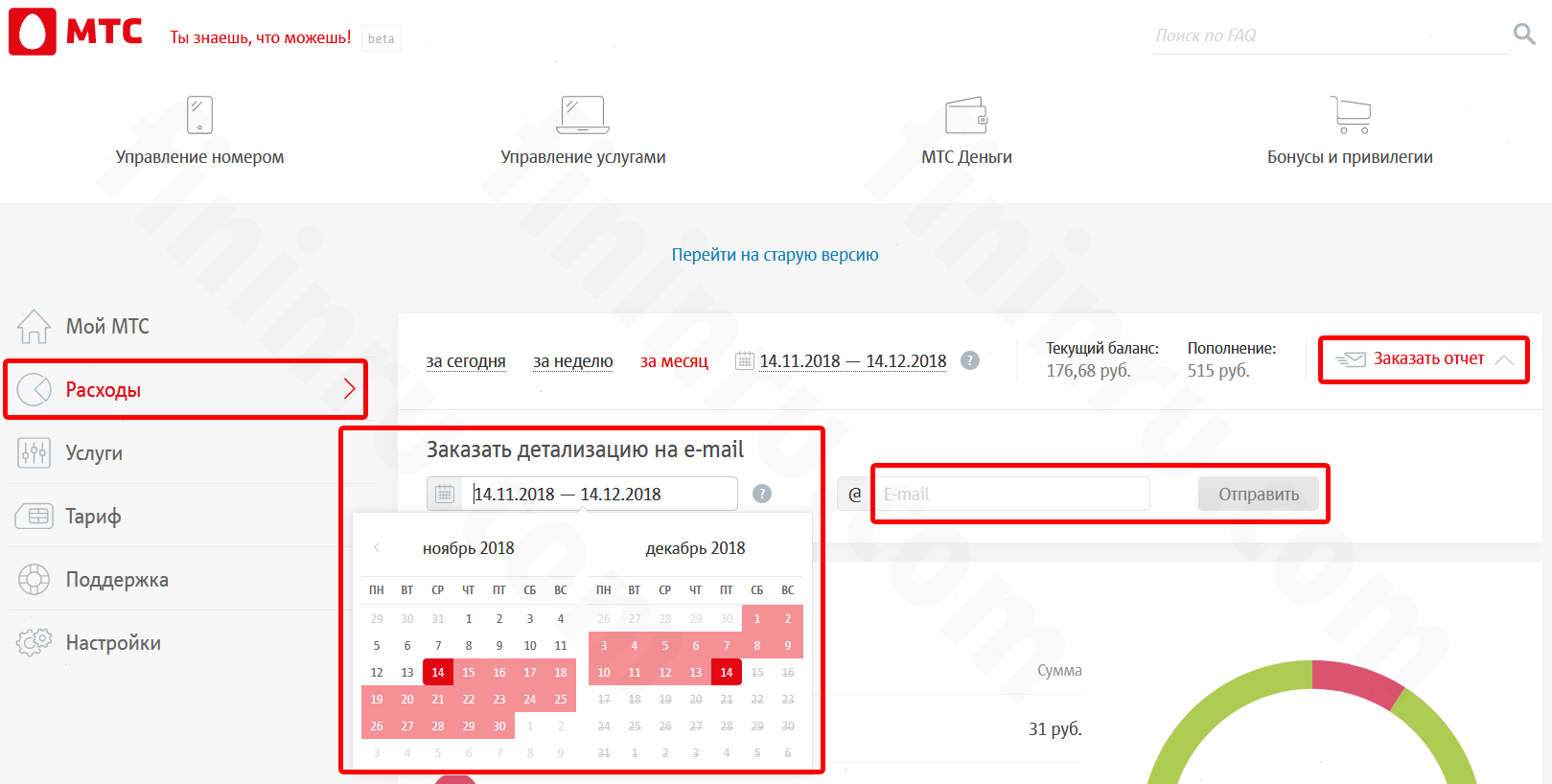Open Поддержка in the sidebar
The height and width of the screenshot is (784, 1552).
pyautogui.click(x=117, y=579)
